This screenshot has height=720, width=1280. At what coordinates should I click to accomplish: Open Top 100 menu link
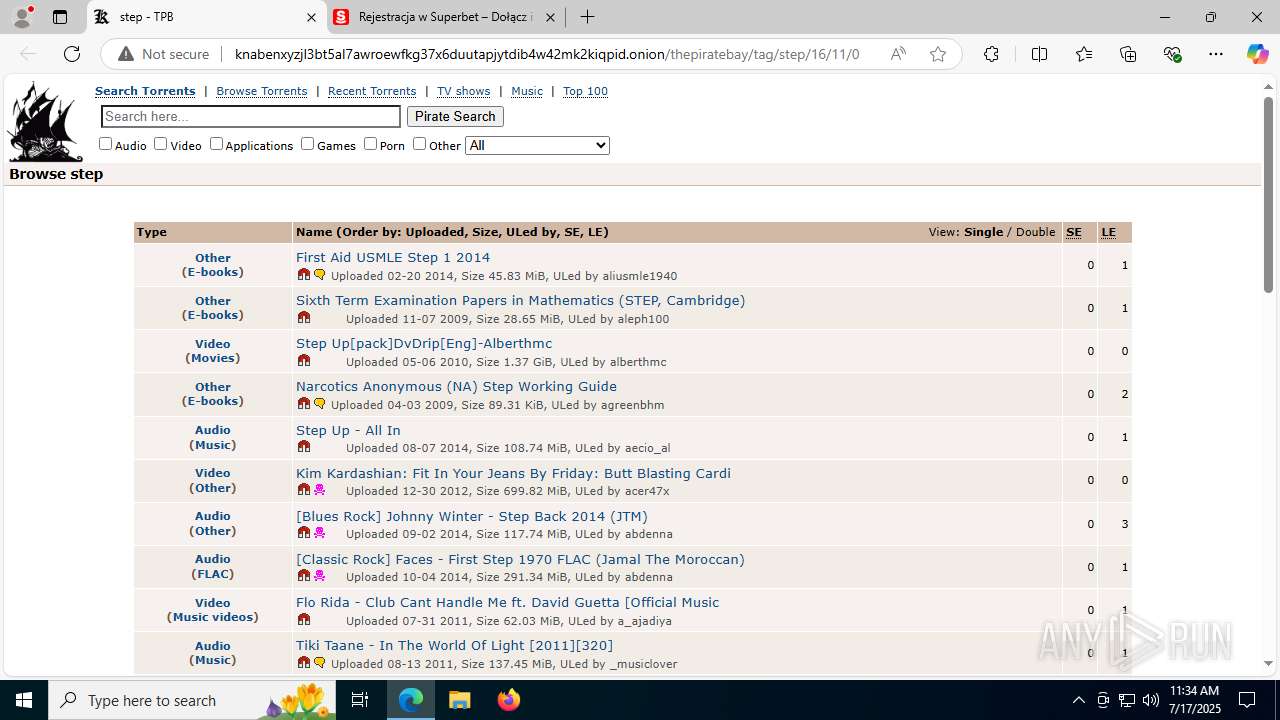(585, 91)
